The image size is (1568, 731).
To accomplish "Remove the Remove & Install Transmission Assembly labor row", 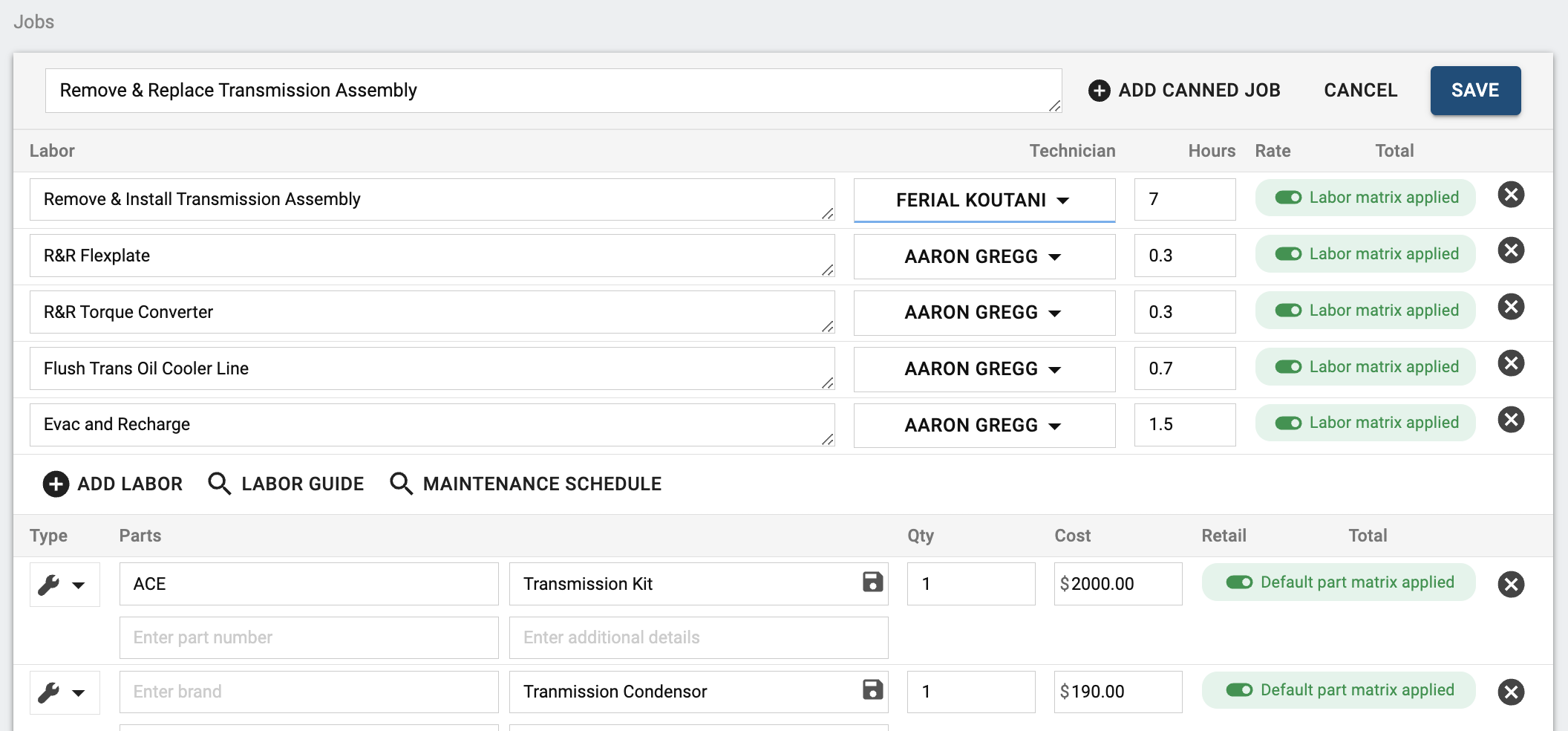I will click(1511, 195).
